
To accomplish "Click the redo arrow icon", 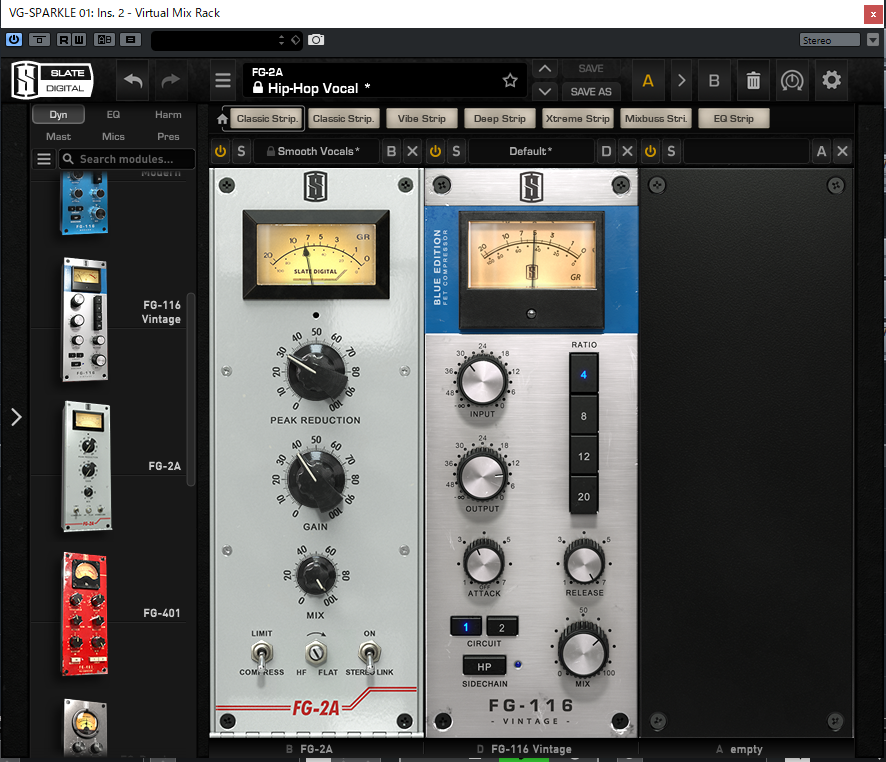I will coord(170,81).
